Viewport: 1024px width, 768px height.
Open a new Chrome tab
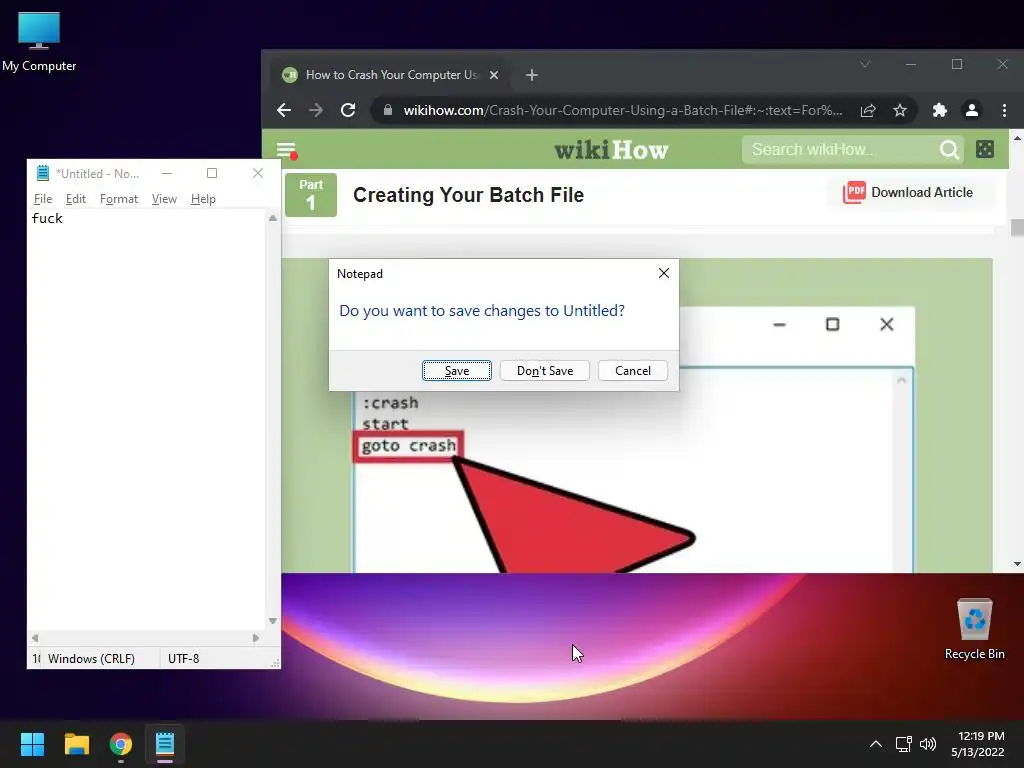[x=532, y=75]
